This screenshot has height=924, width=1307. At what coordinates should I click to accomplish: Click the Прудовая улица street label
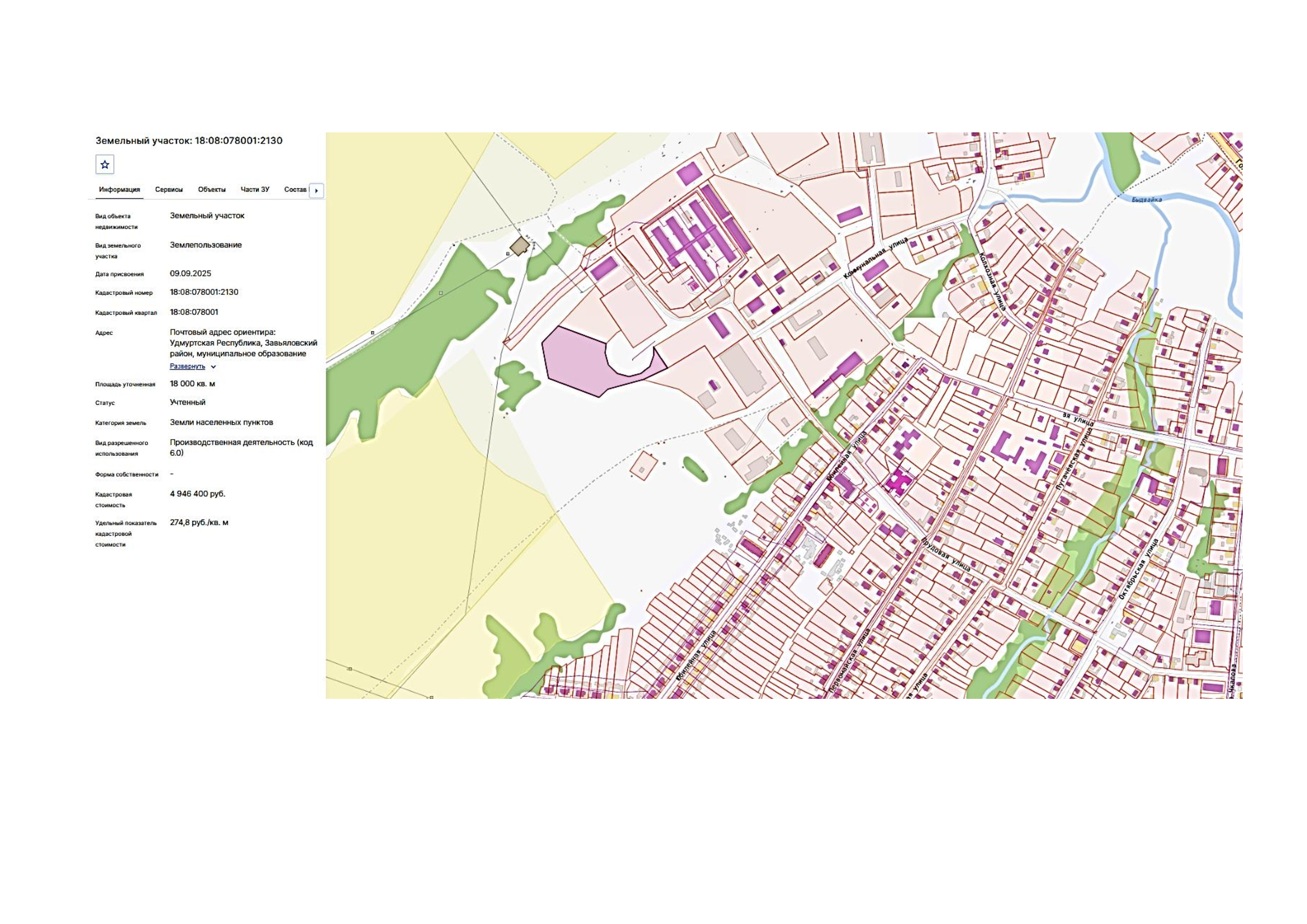[x=945, y=553]
